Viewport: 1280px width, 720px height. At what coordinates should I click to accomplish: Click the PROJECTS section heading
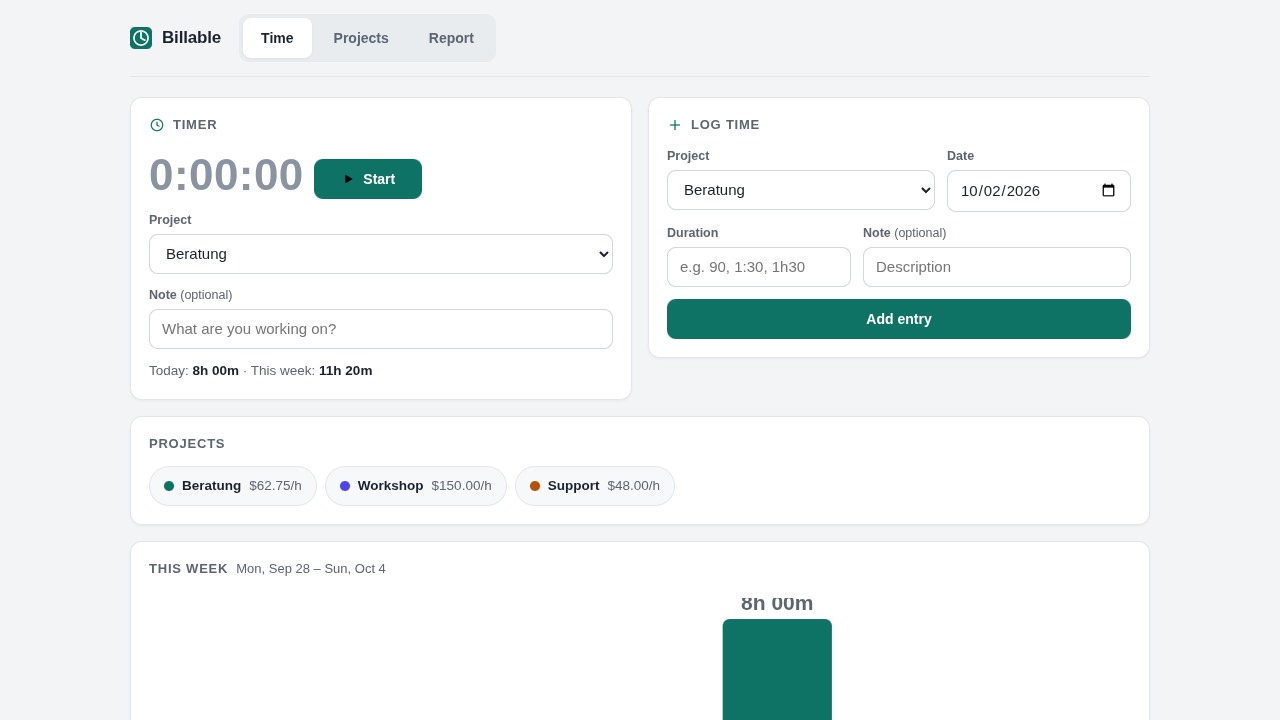tap(187, 444)
